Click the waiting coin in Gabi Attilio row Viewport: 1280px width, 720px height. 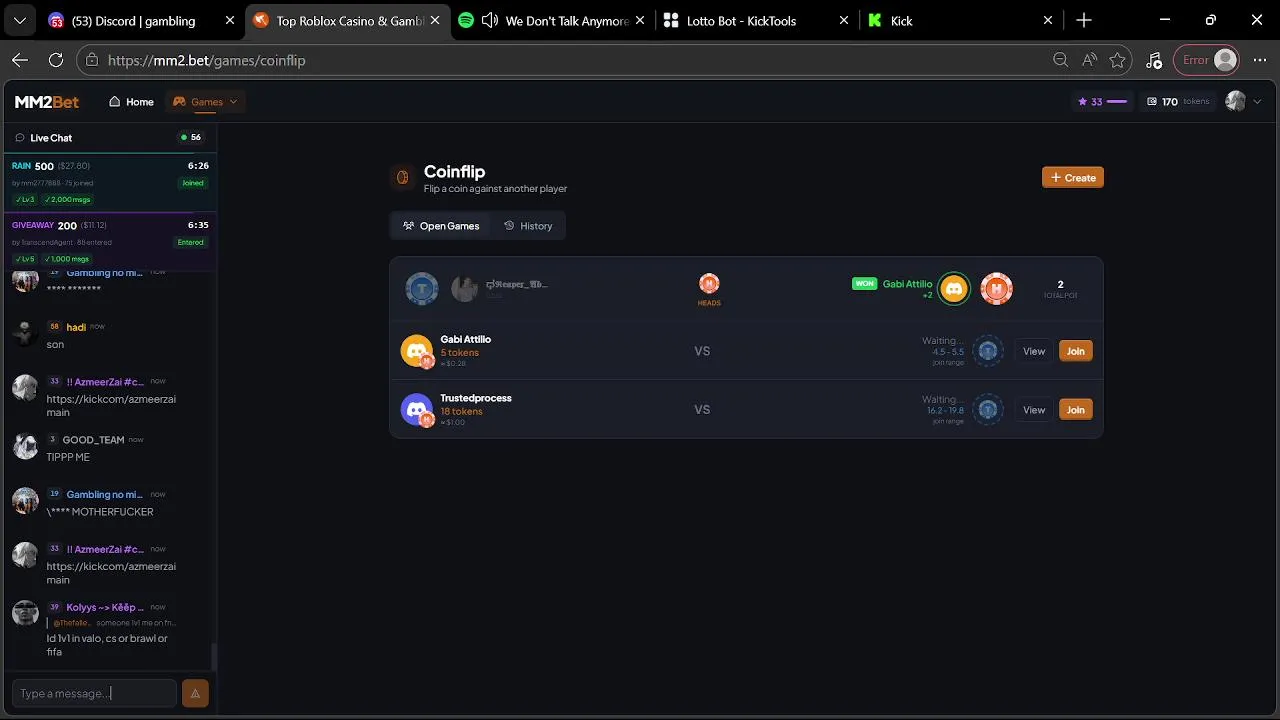click(988, 351)
